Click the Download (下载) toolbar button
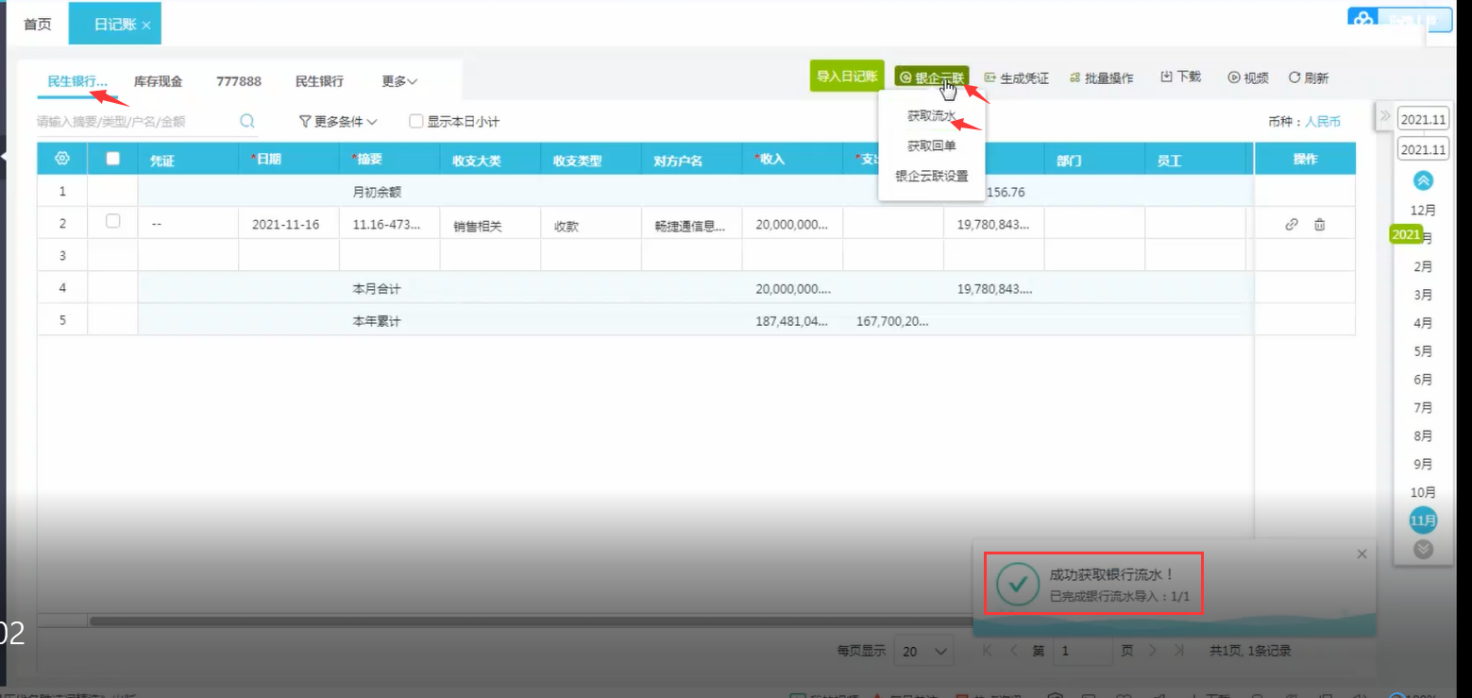 (1180, 77)
